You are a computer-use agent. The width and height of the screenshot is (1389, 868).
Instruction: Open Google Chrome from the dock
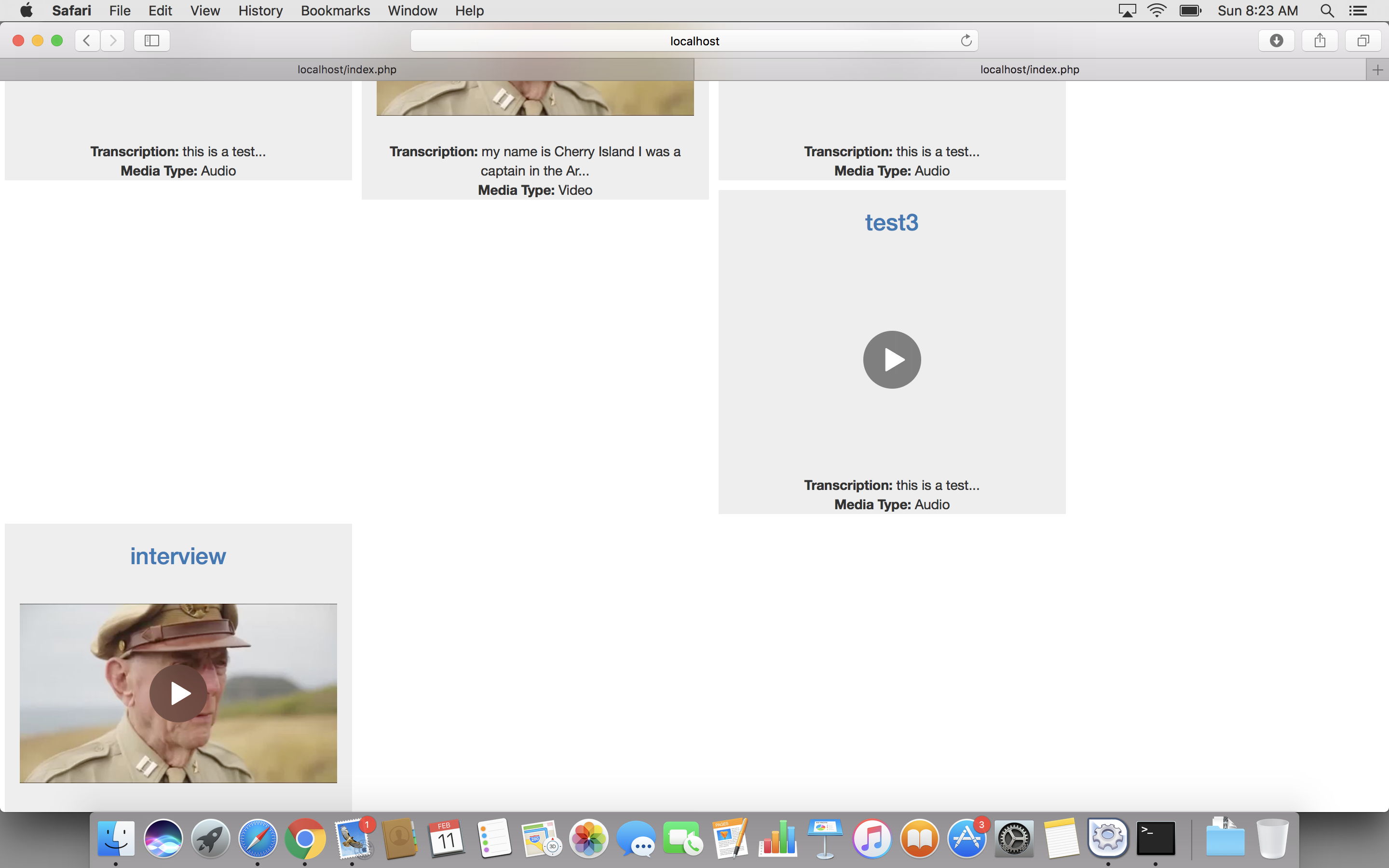coord(305,839)
